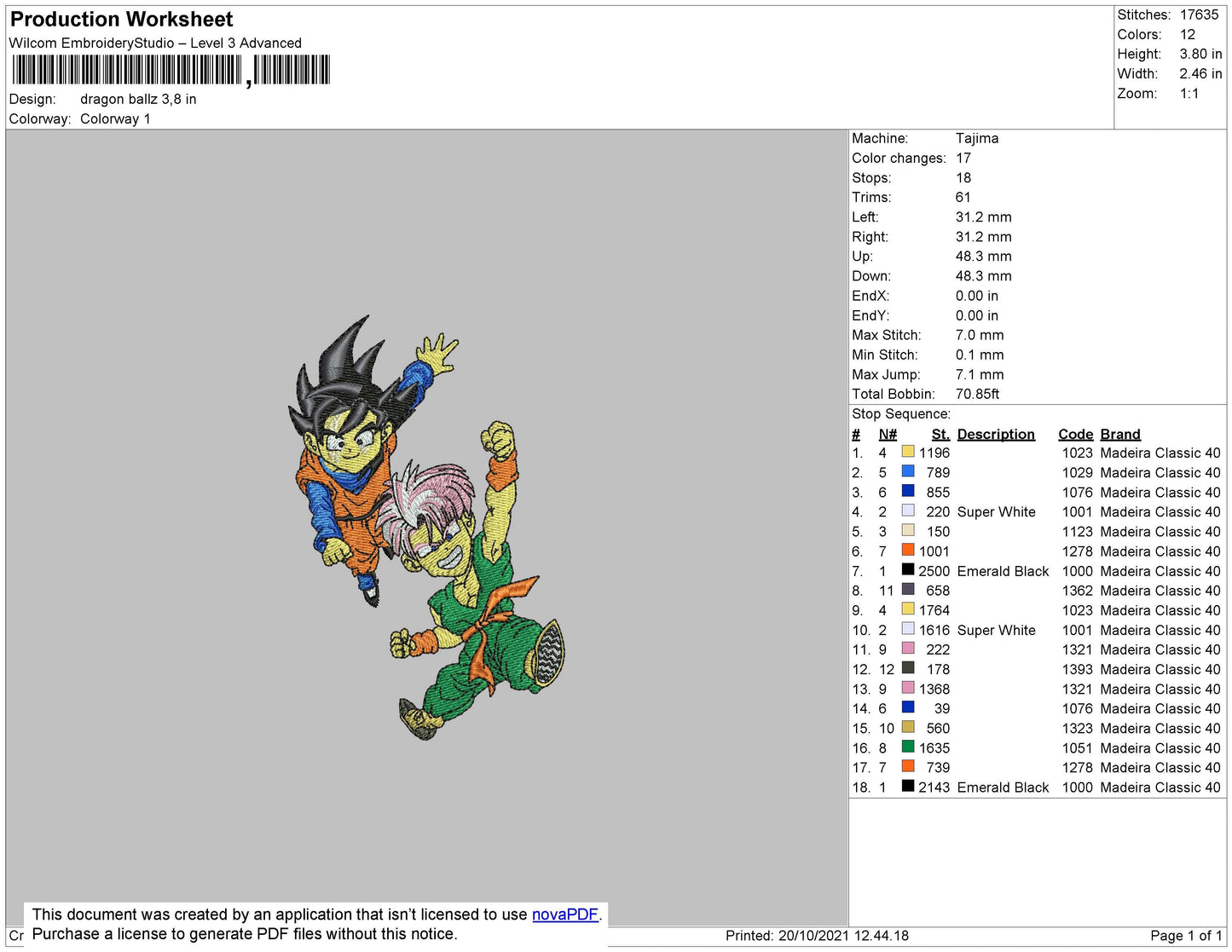Click the Description column header
The image size is (1232, 952).
[x=996, y=434]
